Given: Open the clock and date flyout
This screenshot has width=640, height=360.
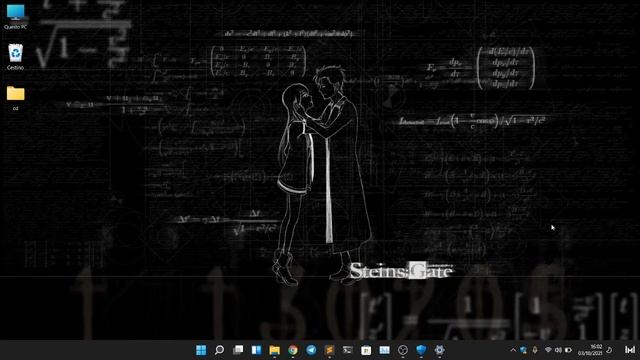Looking at the screenshot, I should click(590, 350).
